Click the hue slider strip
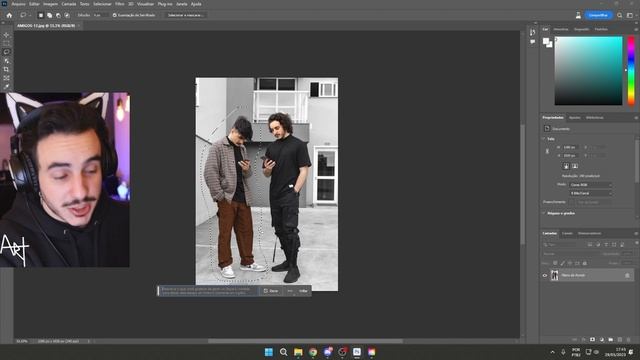 click(631, 71)
